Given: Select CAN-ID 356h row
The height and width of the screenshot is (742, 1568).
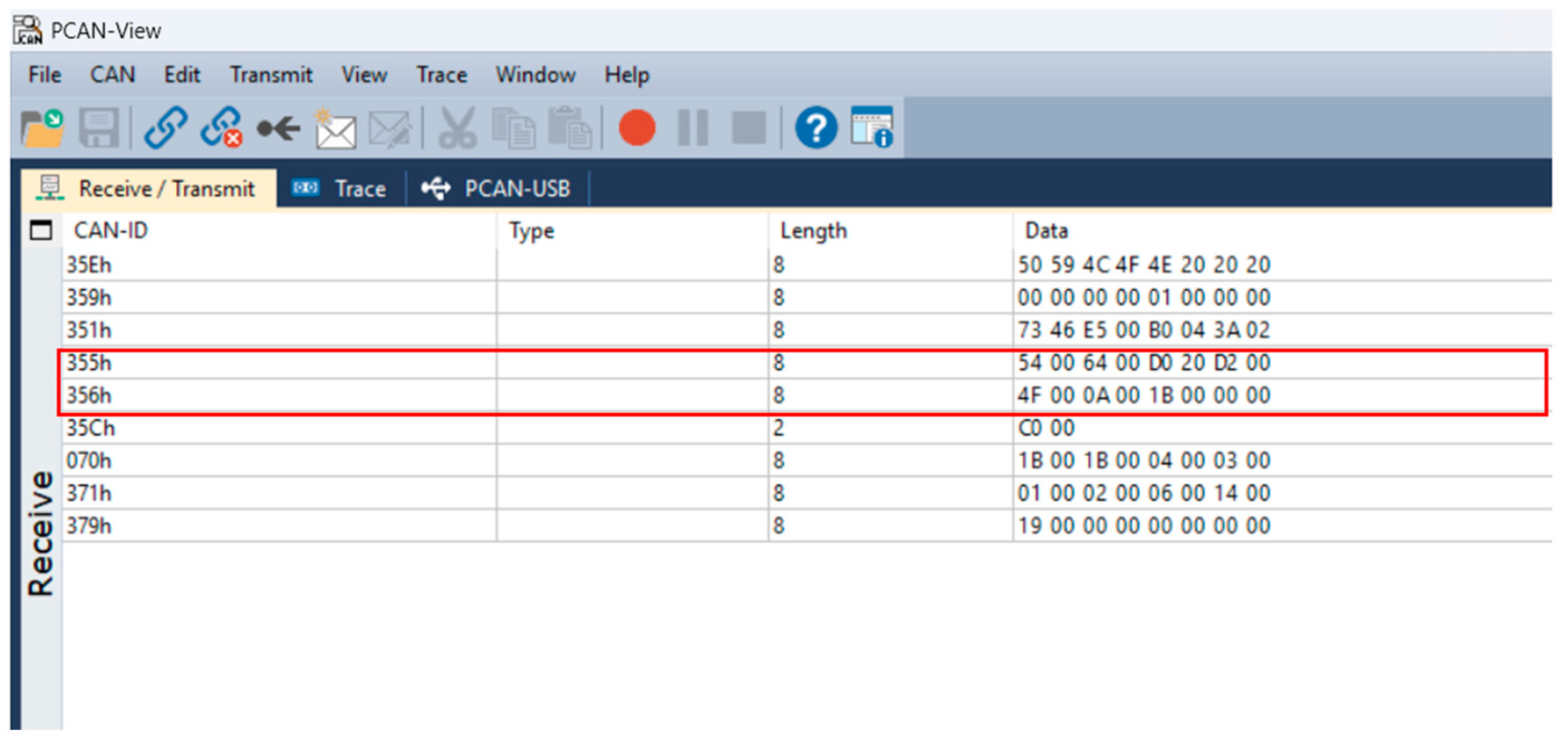Looking at the screenshot, I should pyautogui.click(x=807, y=395).
